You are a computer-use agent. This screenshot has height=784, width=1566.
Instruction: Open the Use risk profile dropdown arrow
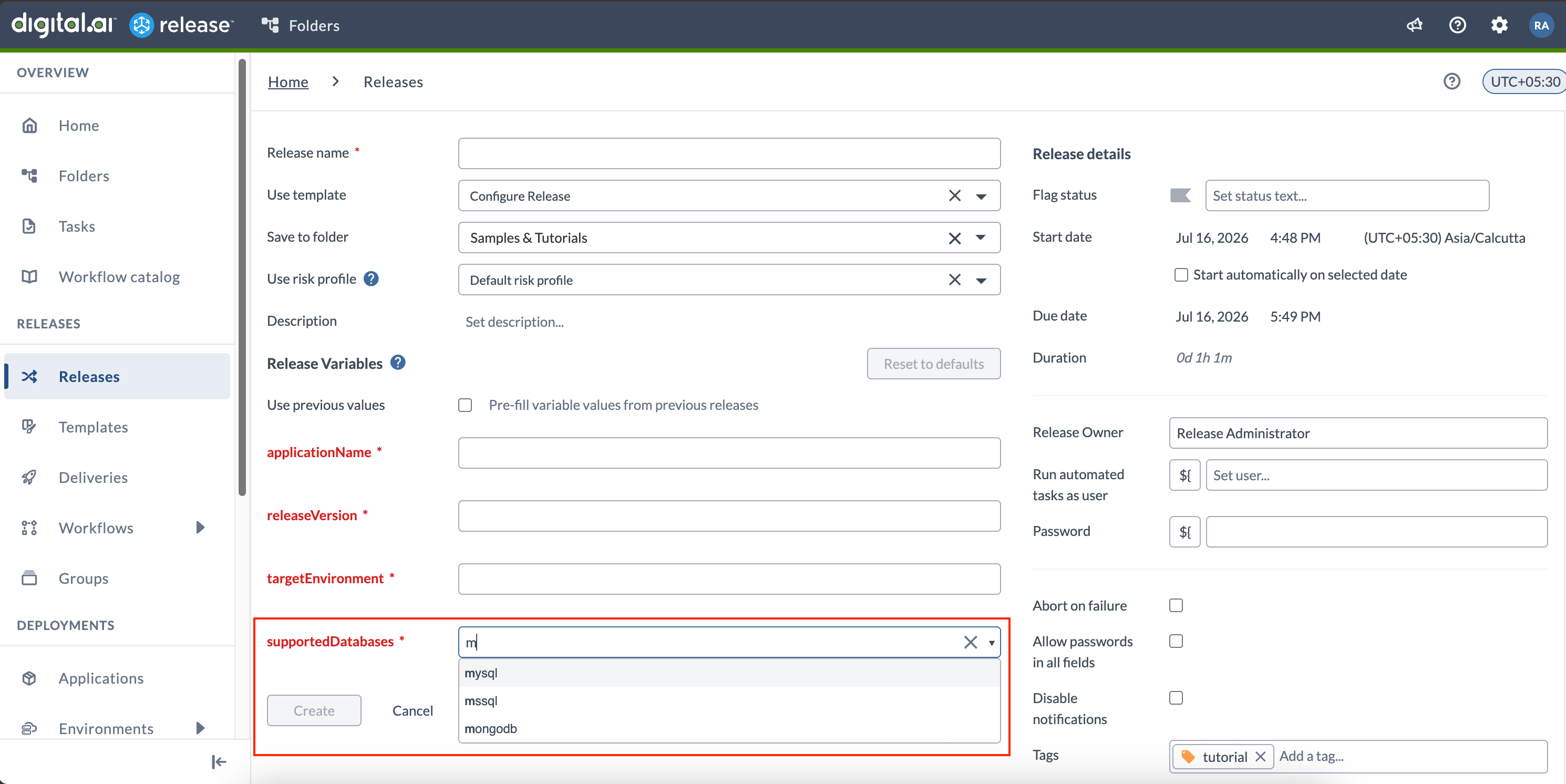(x=981, y=280)
